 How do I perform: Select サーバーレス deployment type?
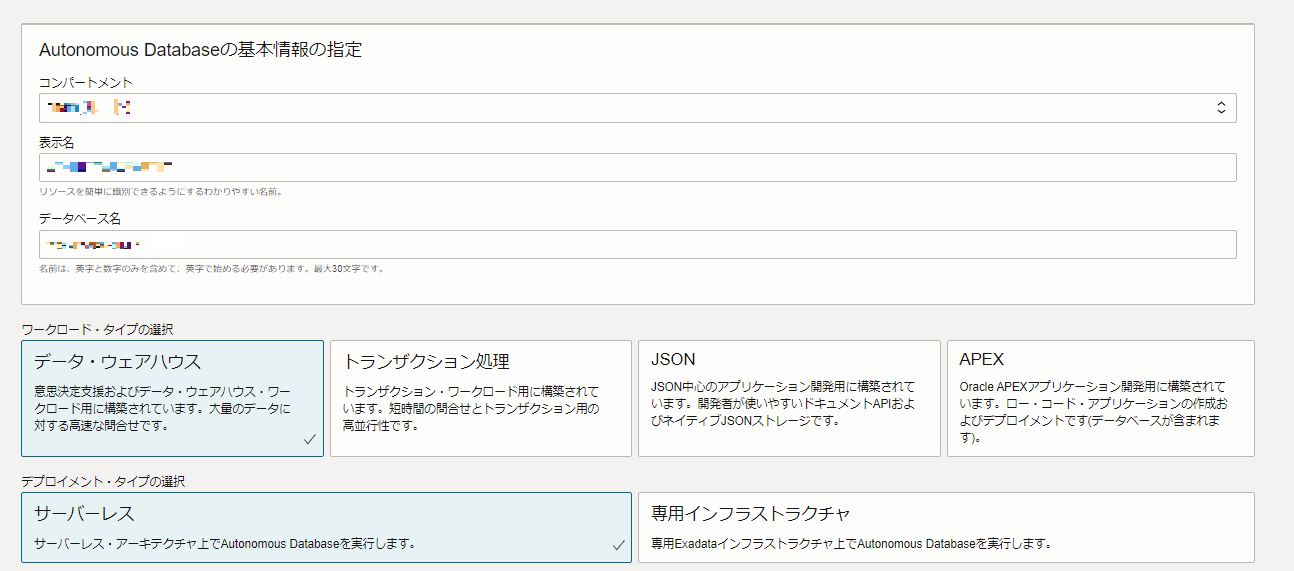326,527
